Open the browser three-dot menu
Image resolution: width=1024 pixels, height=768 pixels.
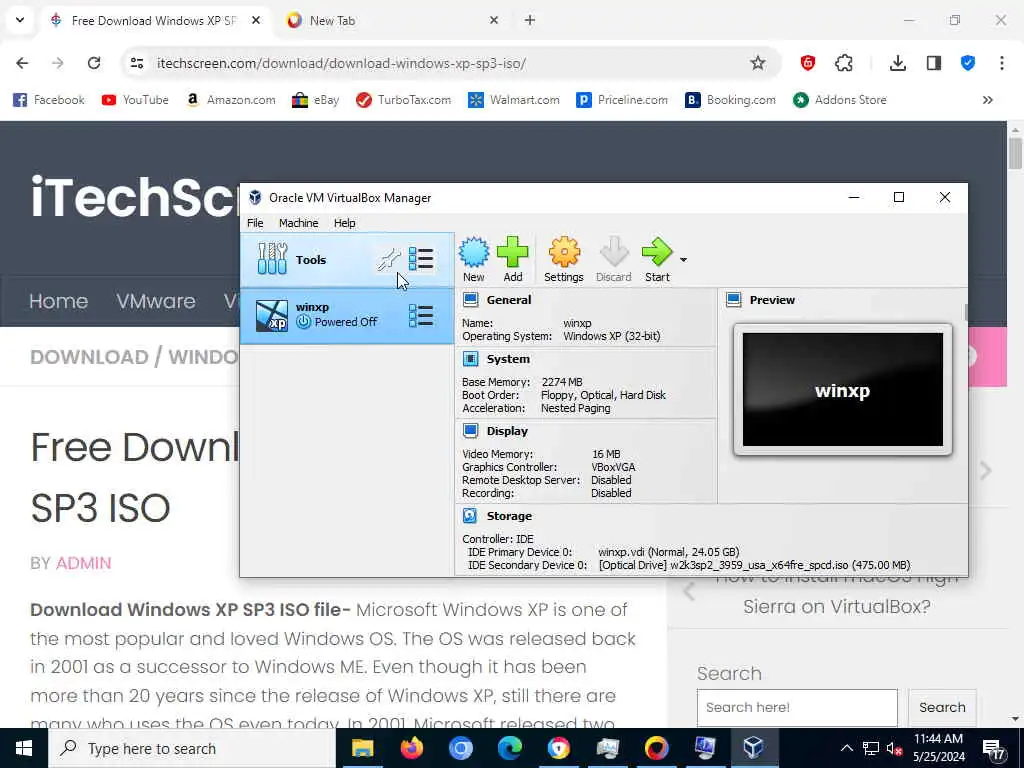pos(1002,63)
